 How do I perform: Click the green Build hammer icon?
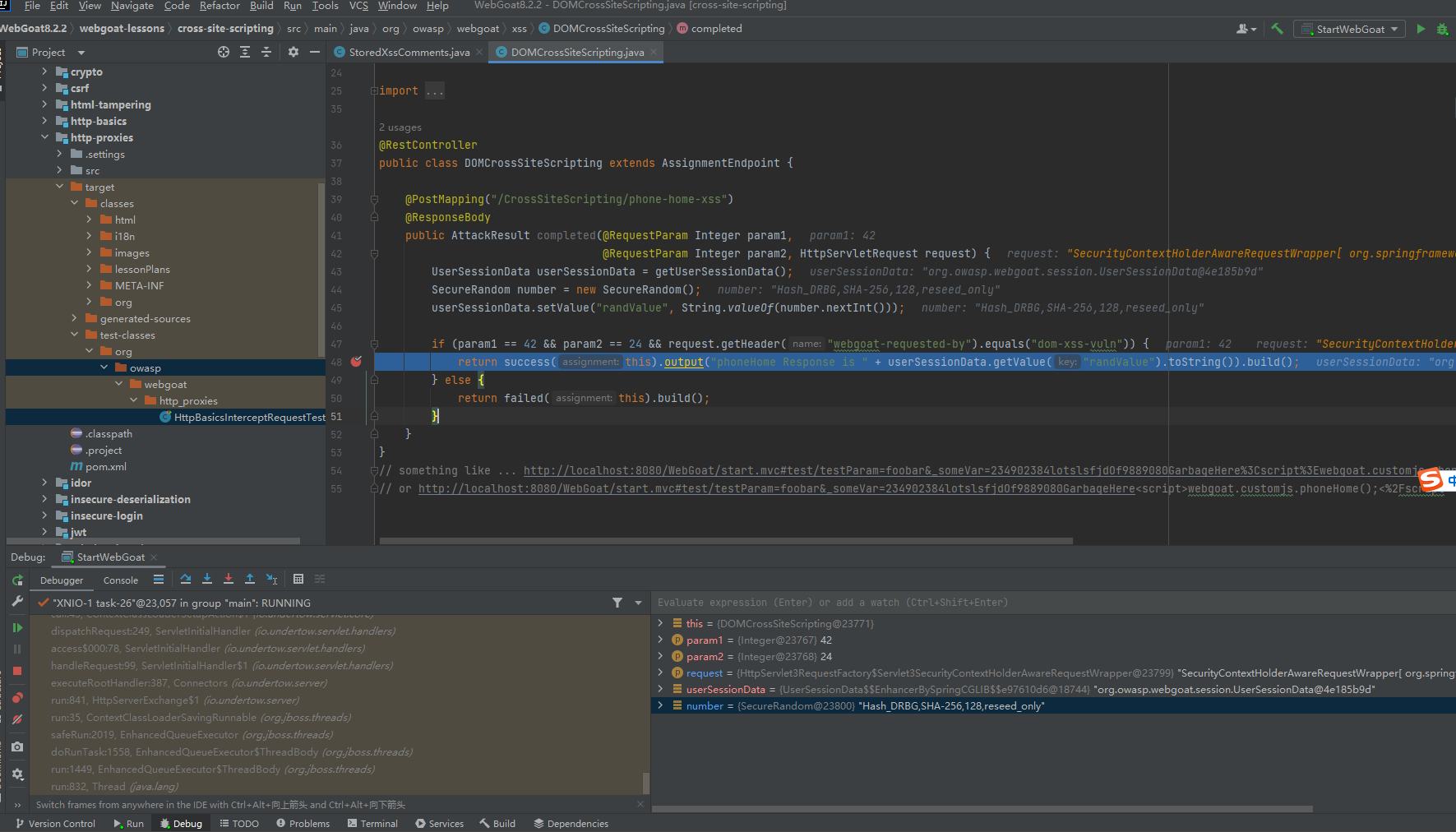coord(1277,29)
